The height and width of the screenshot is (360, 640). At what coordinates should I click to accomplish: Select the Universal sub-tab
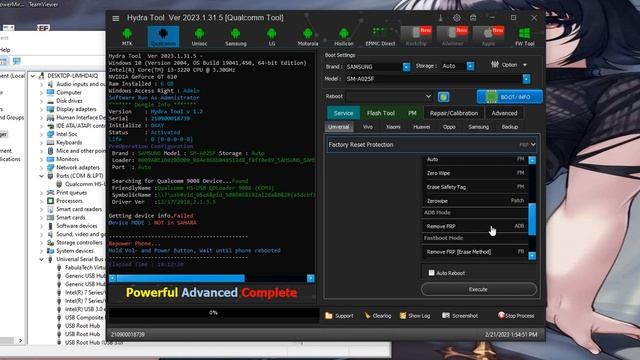click(x=339, y=127)
